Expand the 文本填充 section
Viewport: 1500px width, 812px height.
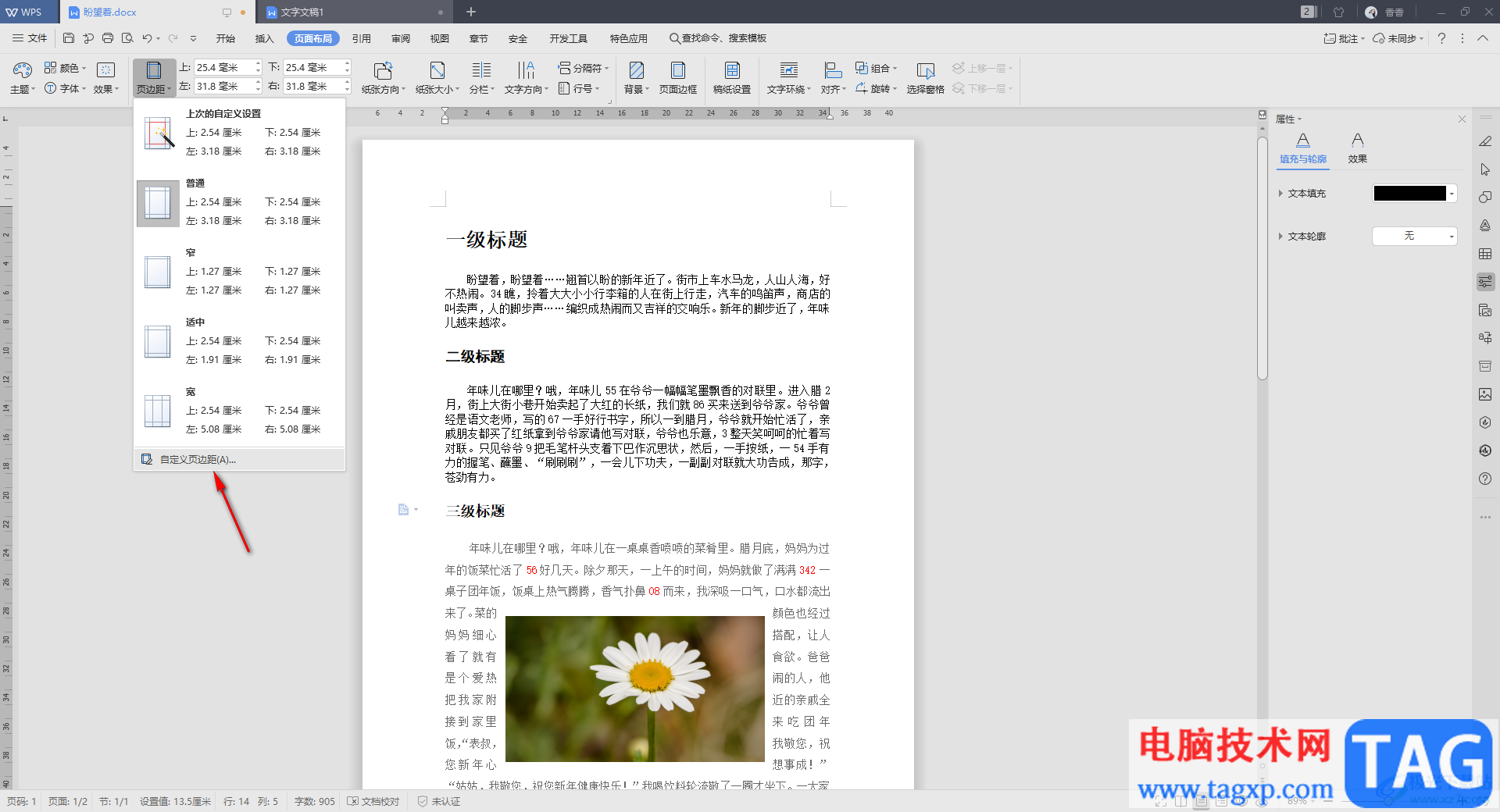point(1280,193)
